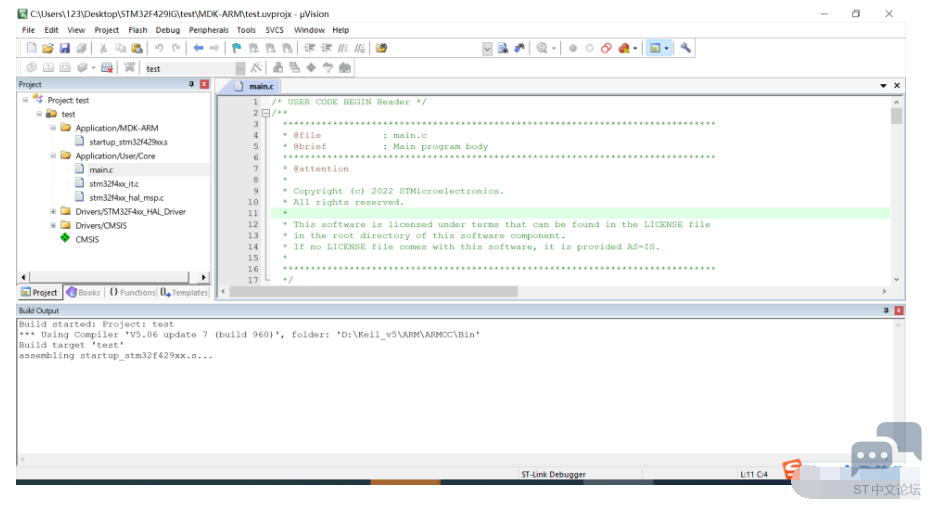Toggle code folding box at line 2
This screenshot has width=930, height=505.
265,113
